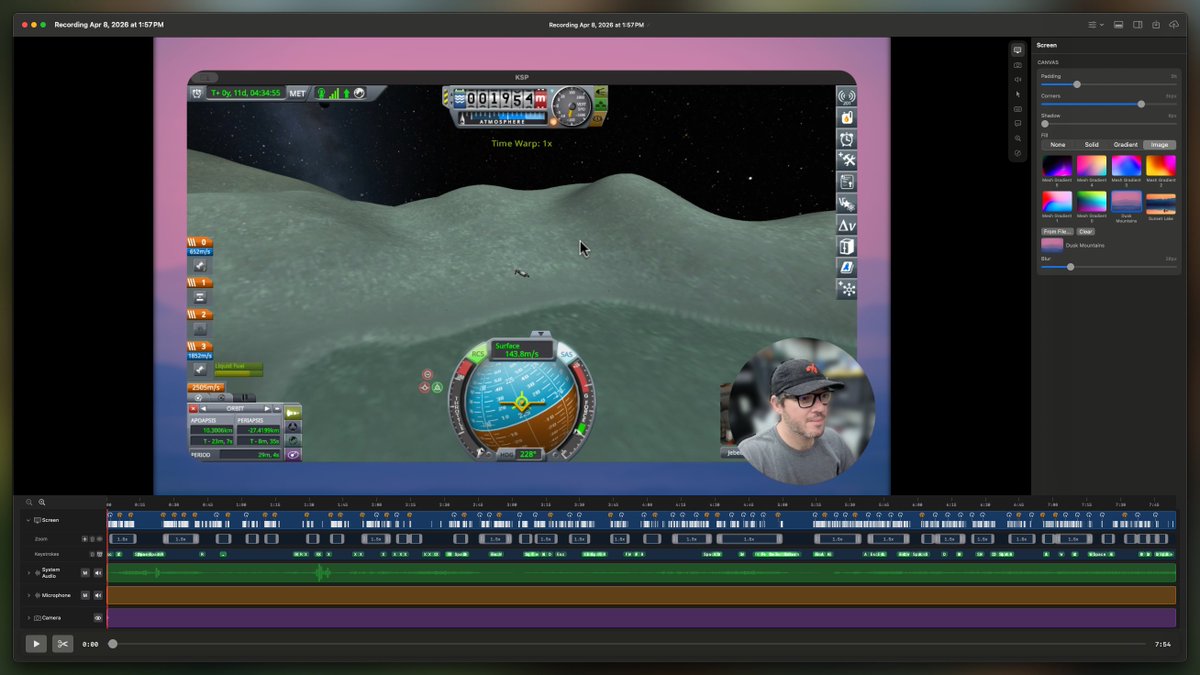Mute the Microphone track
1200x675 pixels.
85,595
